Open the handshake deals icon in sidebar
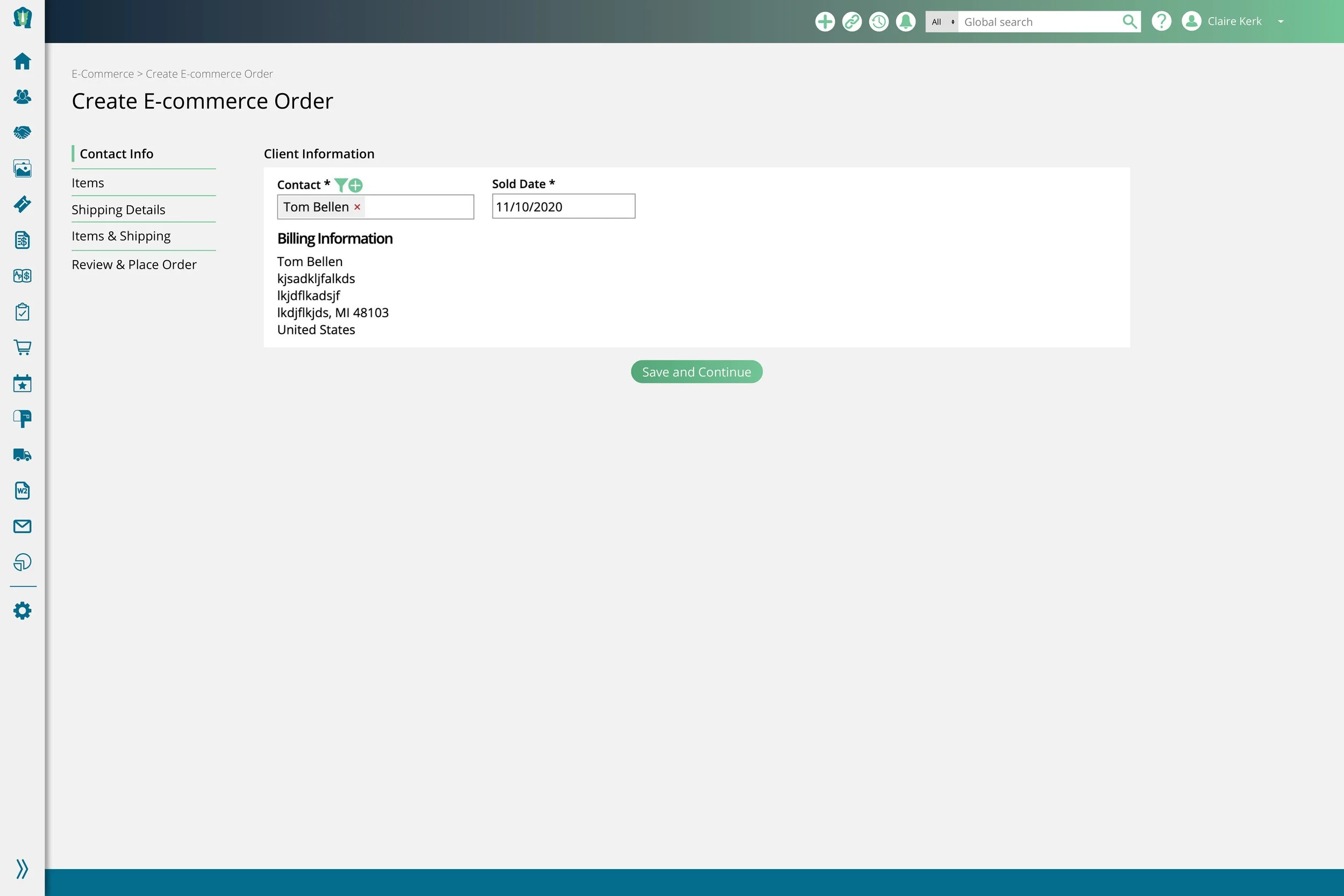This screenshot has height=896, width=1344. [x=22, y=133]
